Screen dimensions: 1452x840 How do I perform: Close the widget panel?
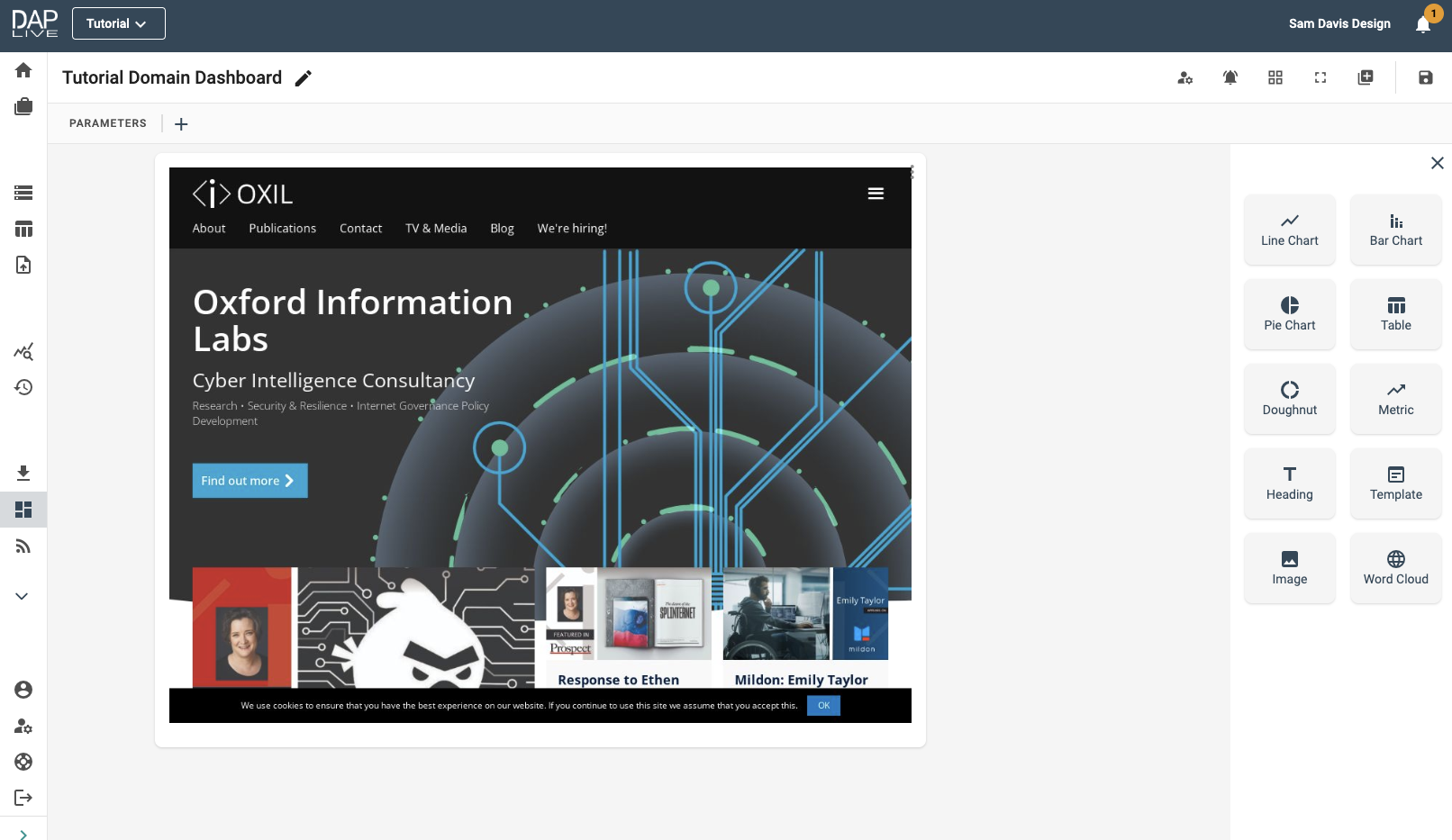pos(1437,163)
